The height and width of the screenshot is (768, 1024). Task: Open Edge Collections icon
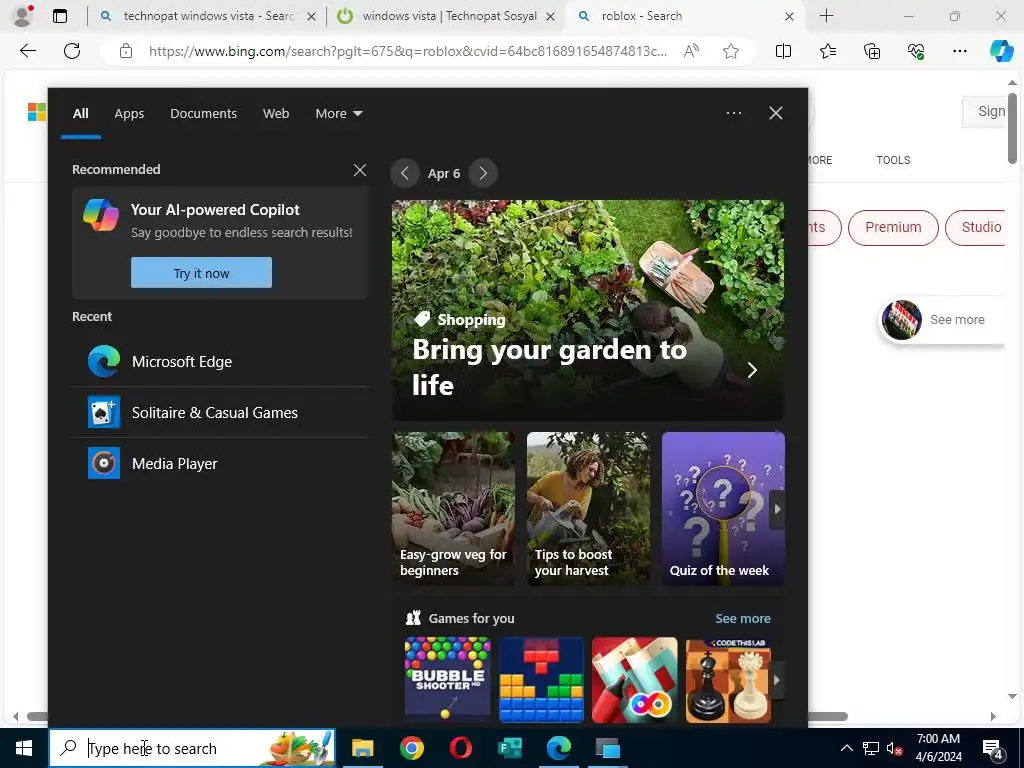pyautogui.click(x=872, y=51)
